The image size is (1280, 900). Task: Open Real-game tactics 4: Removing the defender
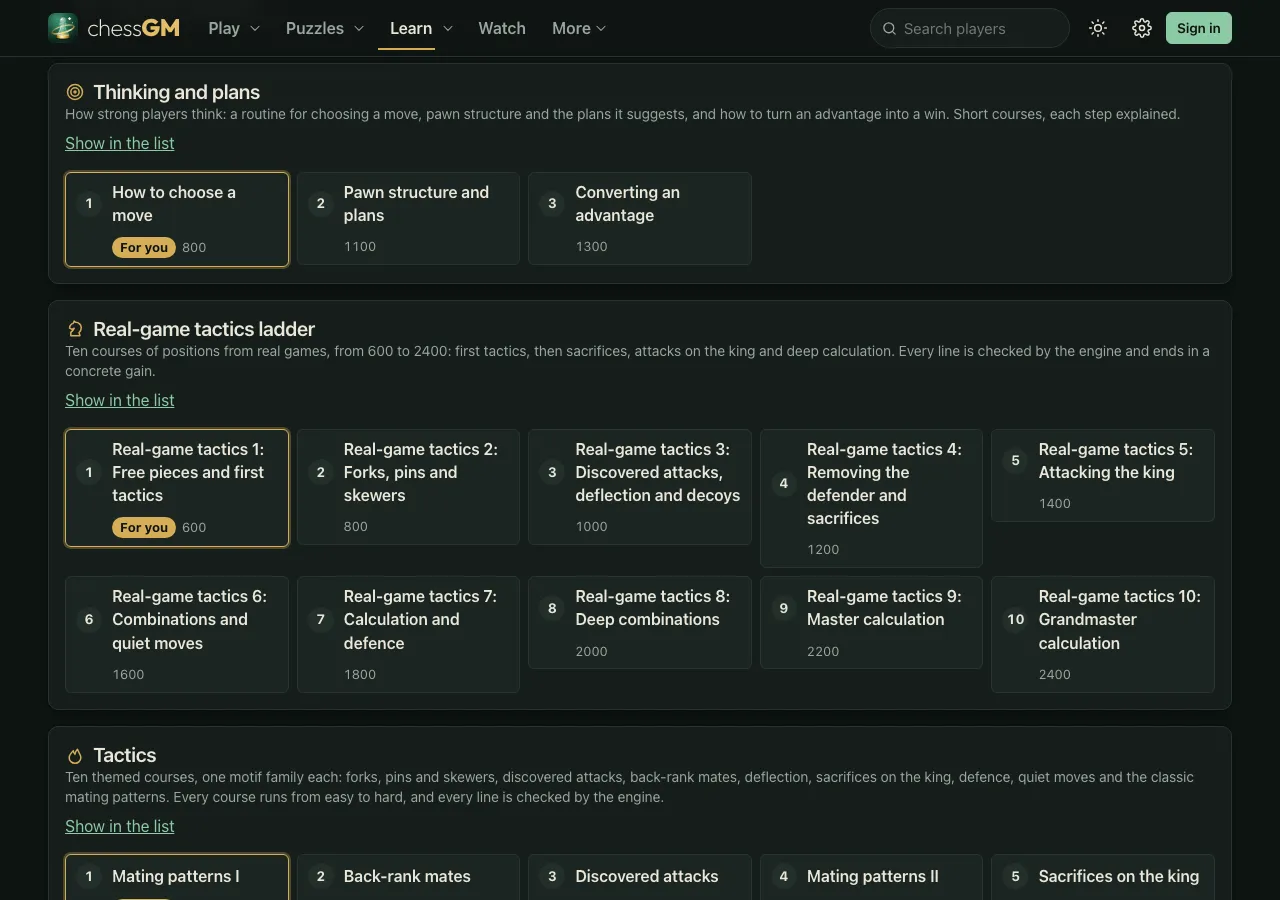[871, 498]
